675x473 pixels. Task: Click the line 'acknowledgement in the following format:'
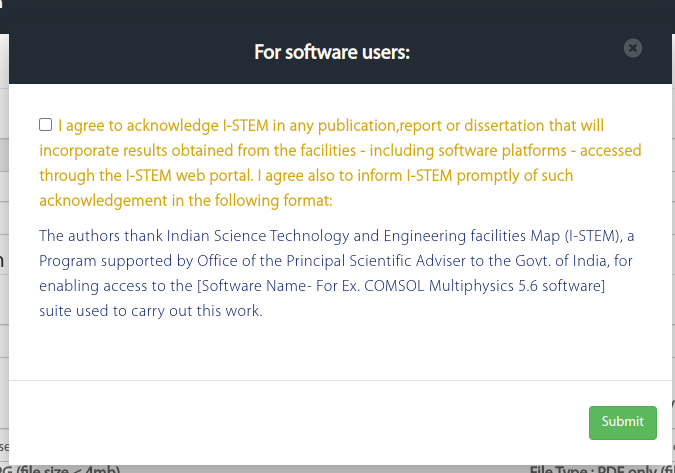[x=186, y=201]
